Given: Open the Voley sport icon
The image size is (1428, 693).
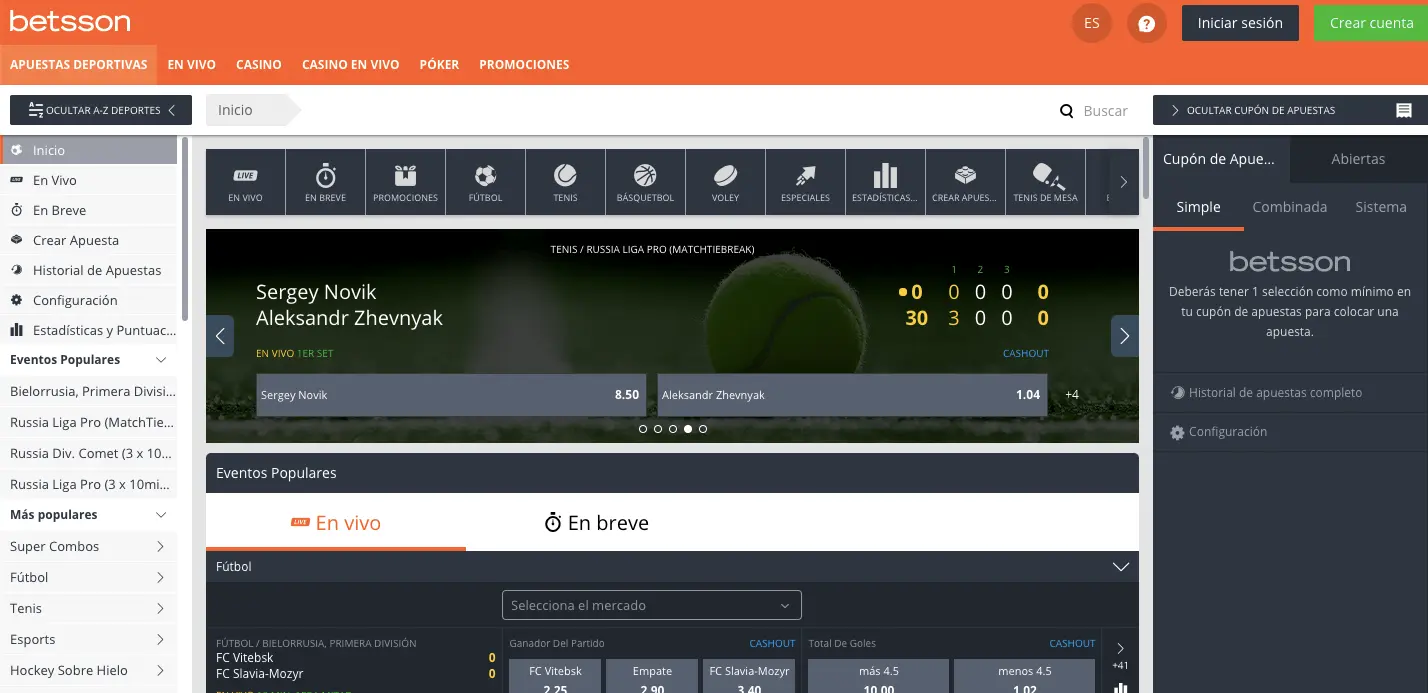Looking at the screenshot, I should 725,181.
